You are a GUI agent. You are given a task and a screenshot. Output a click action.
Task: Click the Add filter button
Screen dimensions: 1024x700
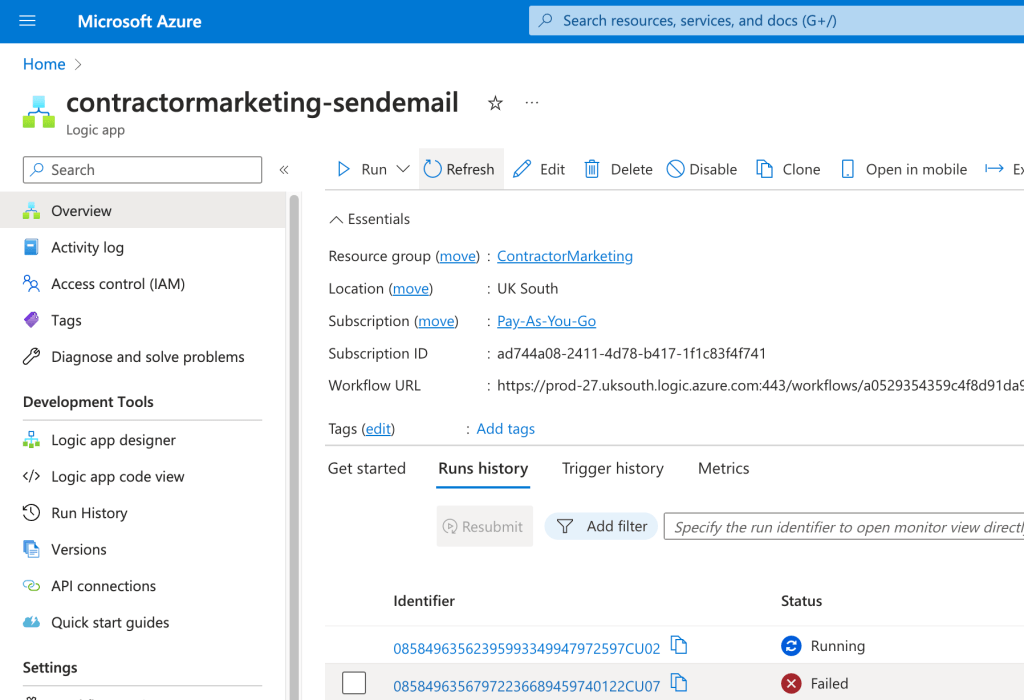pos(601,526)
